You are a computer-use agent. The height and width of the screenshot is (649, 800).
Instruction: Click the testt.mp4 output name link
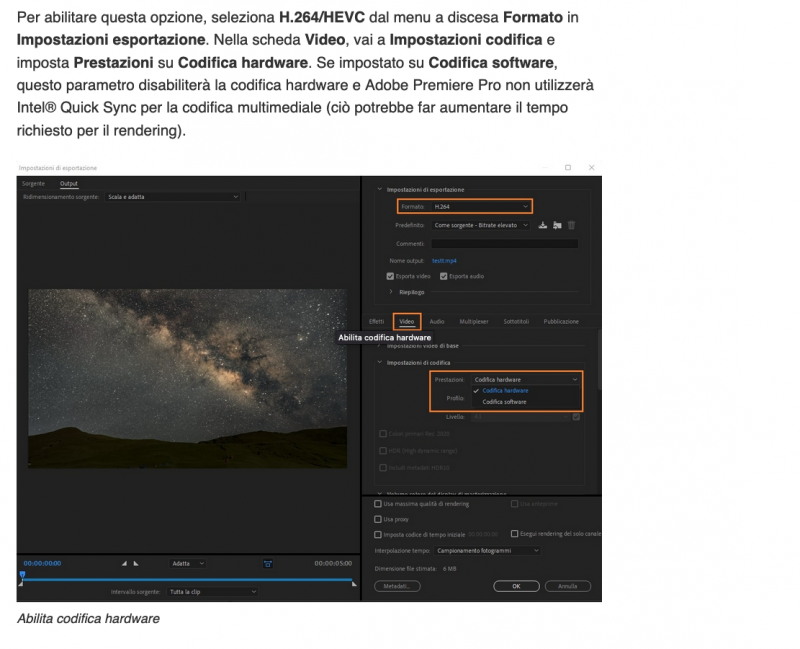(444, 260)
